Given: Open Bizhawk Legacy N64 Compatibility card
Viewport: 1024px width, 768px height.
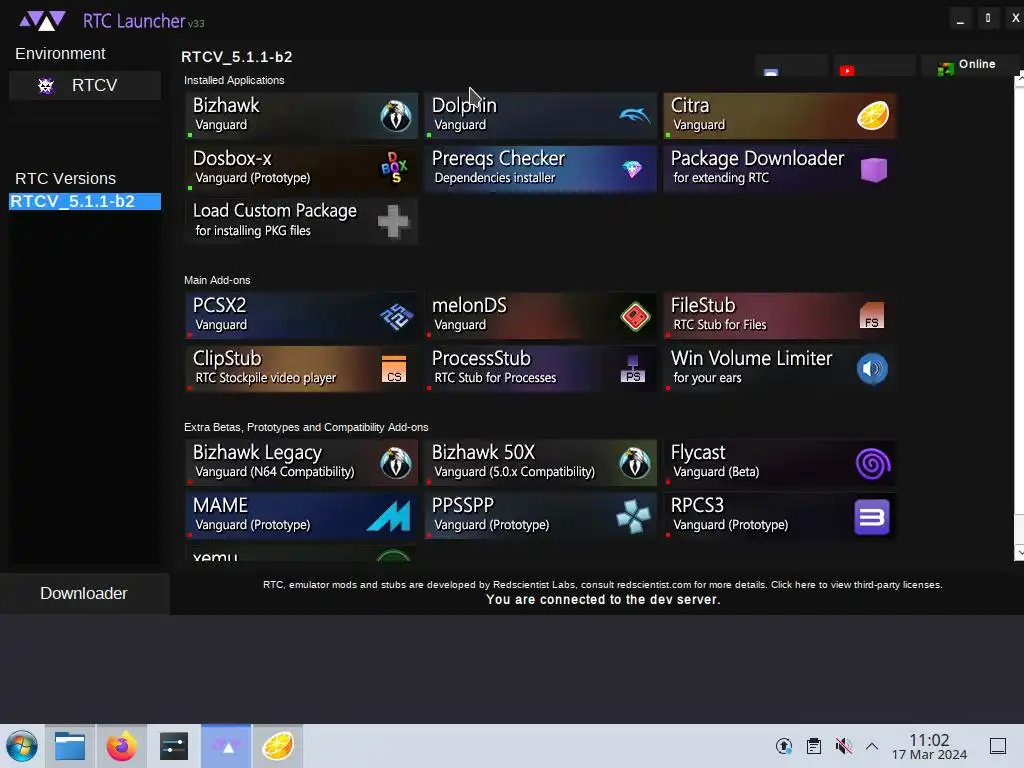Looking at the screenshot, I should coord(302,462).
